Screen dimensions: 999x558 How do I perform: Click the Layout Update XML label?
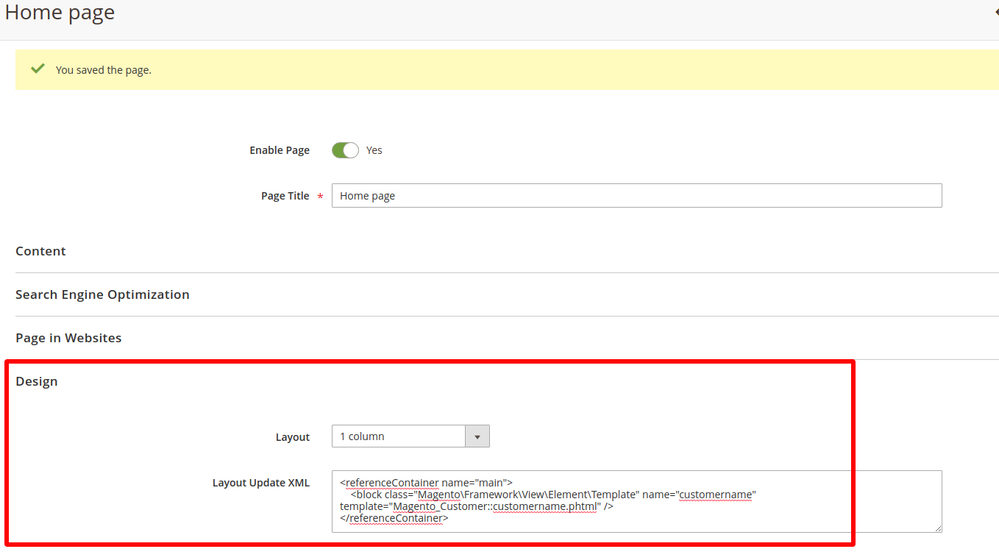click(x=260, y=483)
